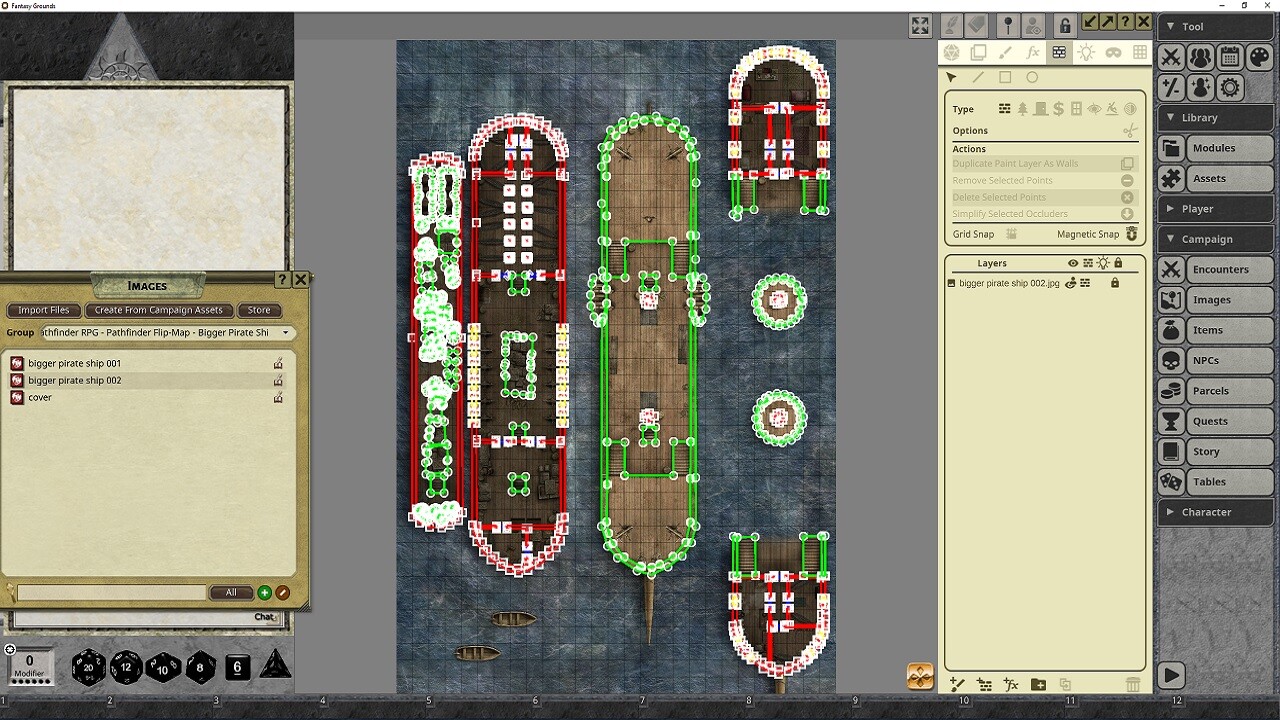Screen dimensions: 1280x720
Task: Select the wall occluder paint tool
Action: [1059, 52]
